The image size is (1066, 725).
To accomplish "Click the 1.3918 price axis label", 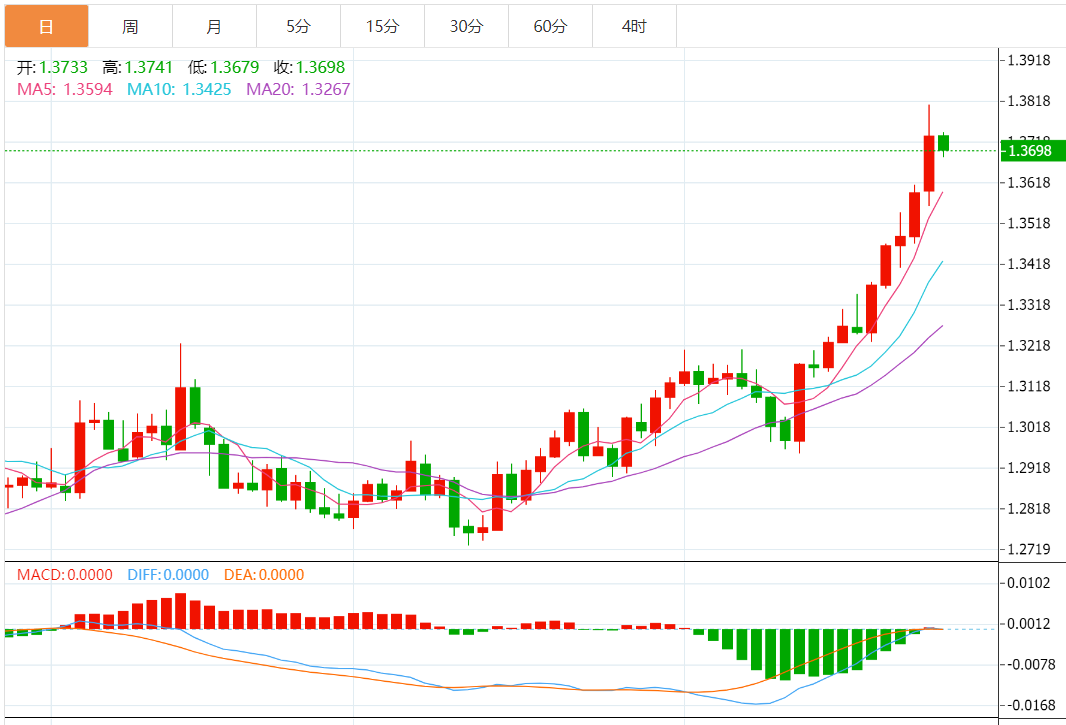I will click(x=1029, y=60).
